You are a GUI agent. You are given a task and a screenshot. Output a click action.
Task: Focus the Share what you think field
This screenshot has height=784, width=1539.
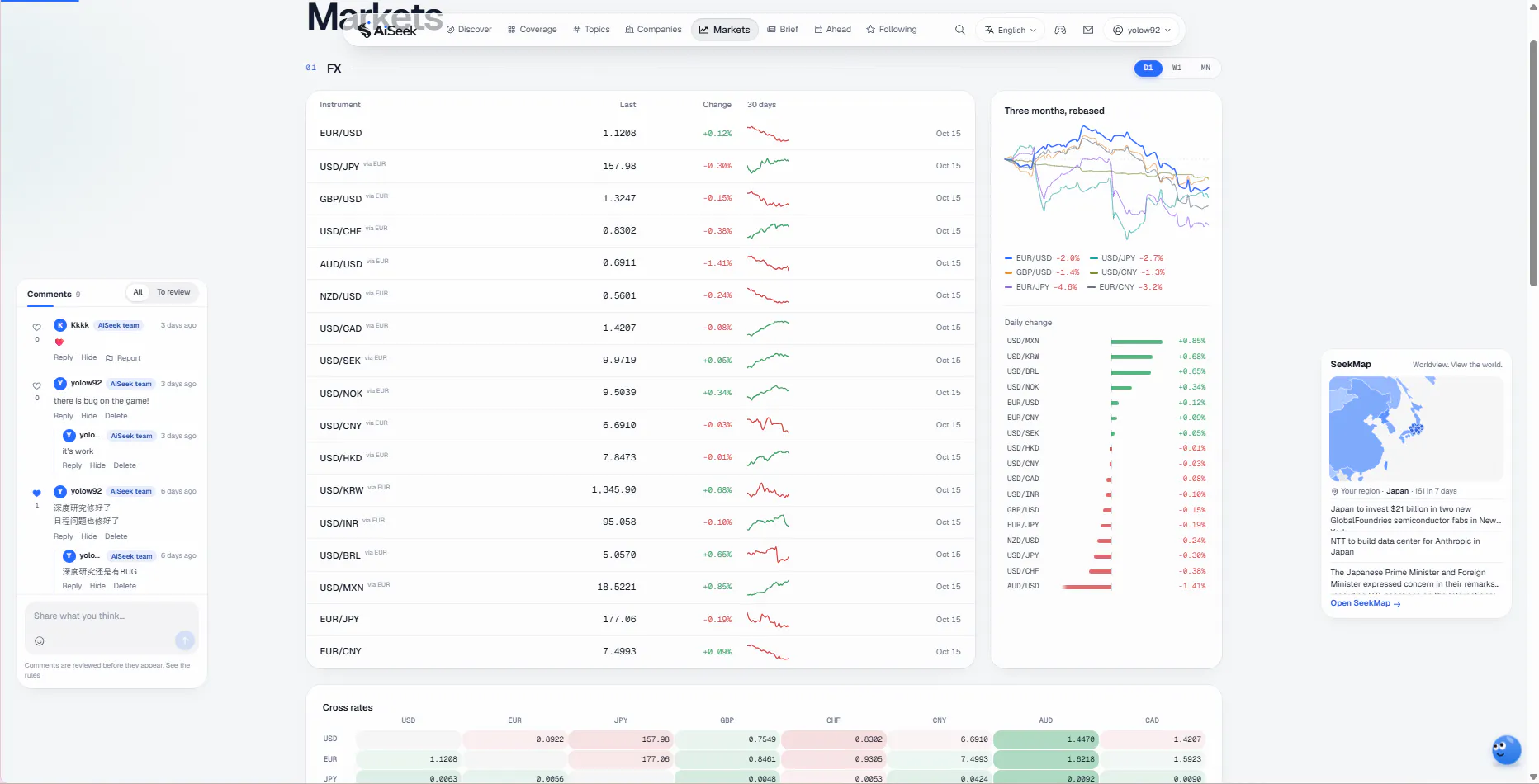click(111, 616)
